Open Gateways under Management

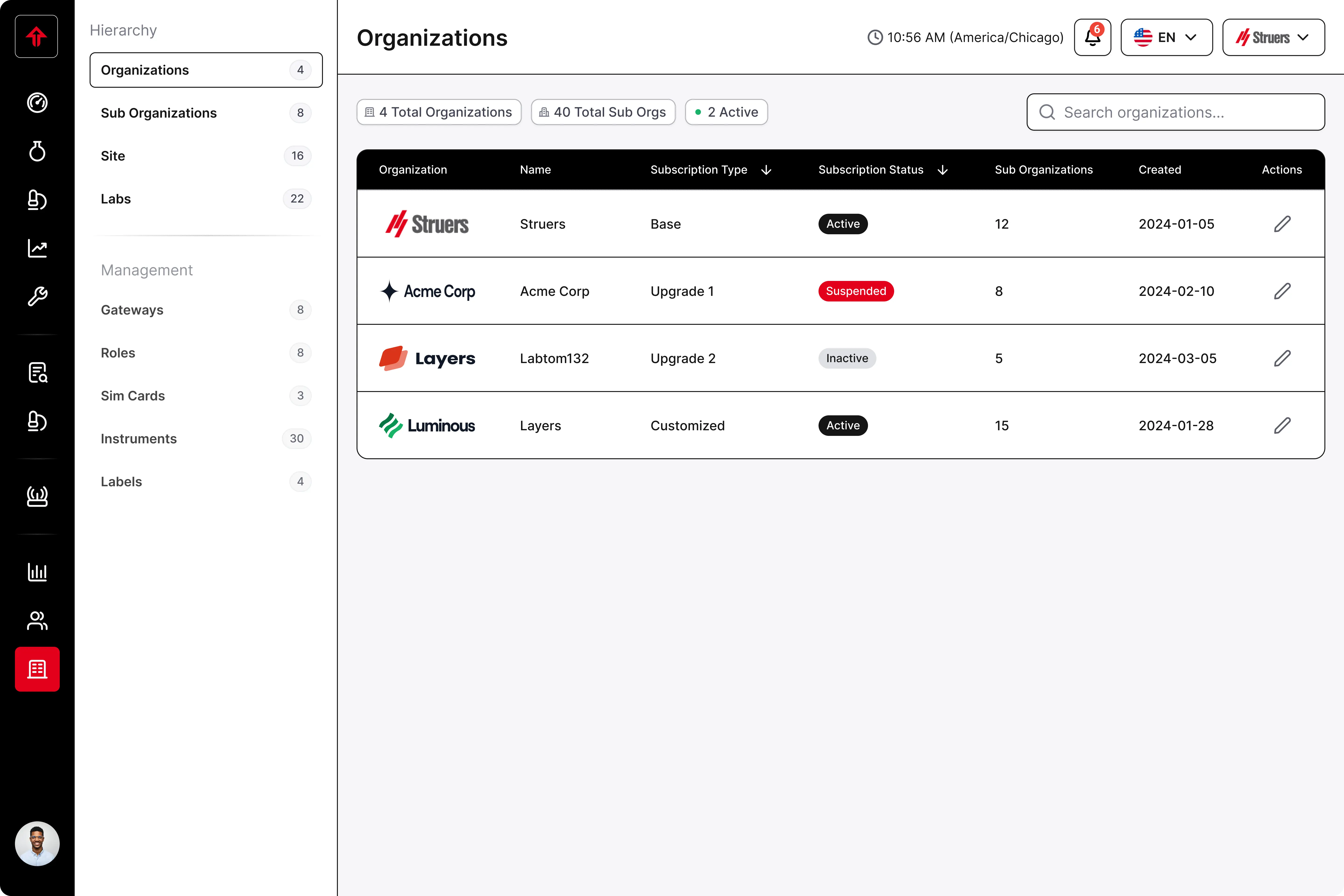(206, 310)
